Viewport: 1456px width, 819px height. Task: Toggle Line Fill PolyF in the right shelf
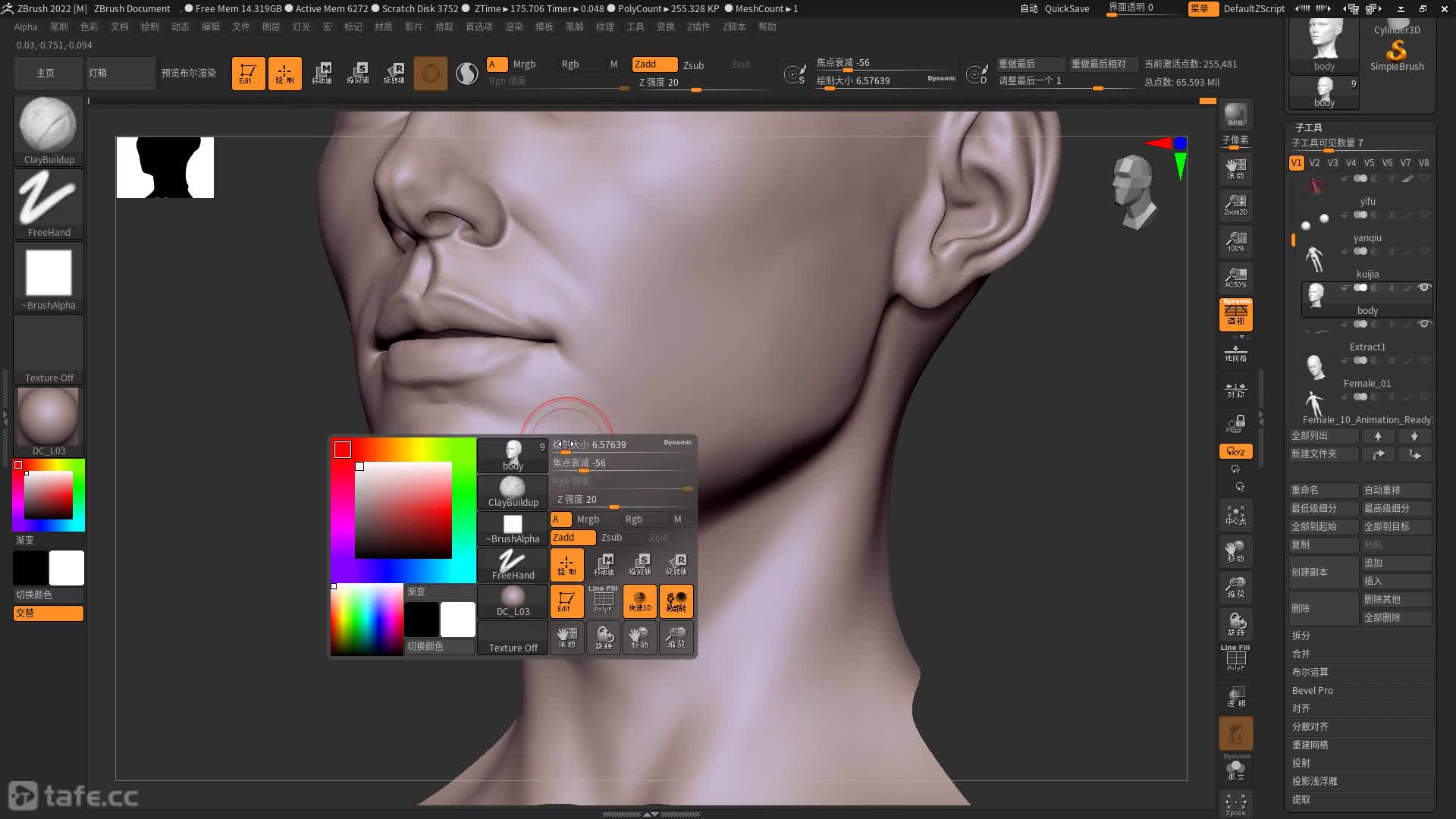coord(1235,658)
